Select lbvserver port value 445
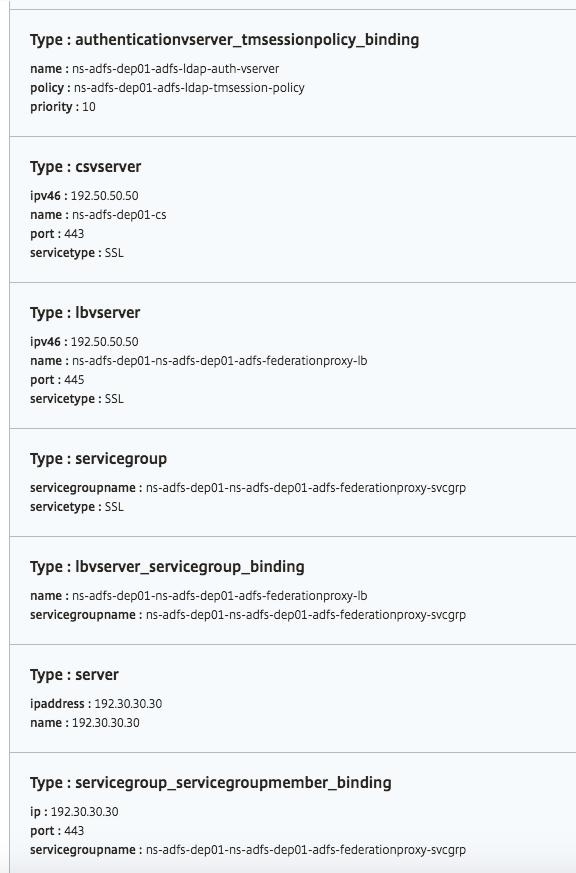The image size is (576, 873). coord(74,380)
